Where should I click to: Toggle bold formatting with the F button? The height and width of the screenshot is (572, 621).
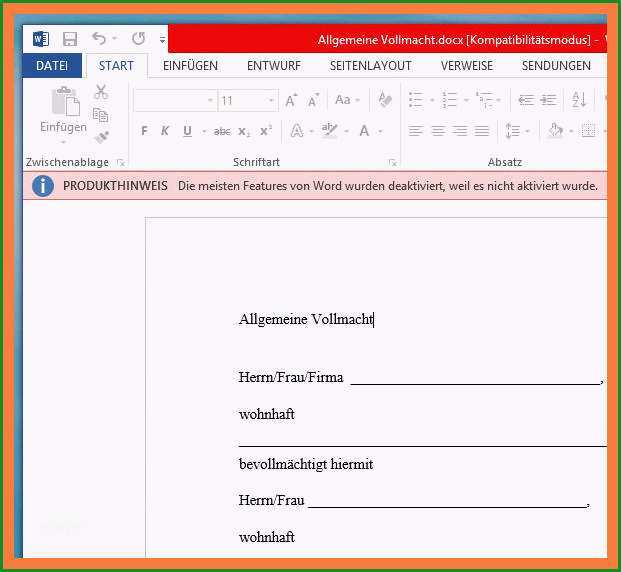point(144,130)
